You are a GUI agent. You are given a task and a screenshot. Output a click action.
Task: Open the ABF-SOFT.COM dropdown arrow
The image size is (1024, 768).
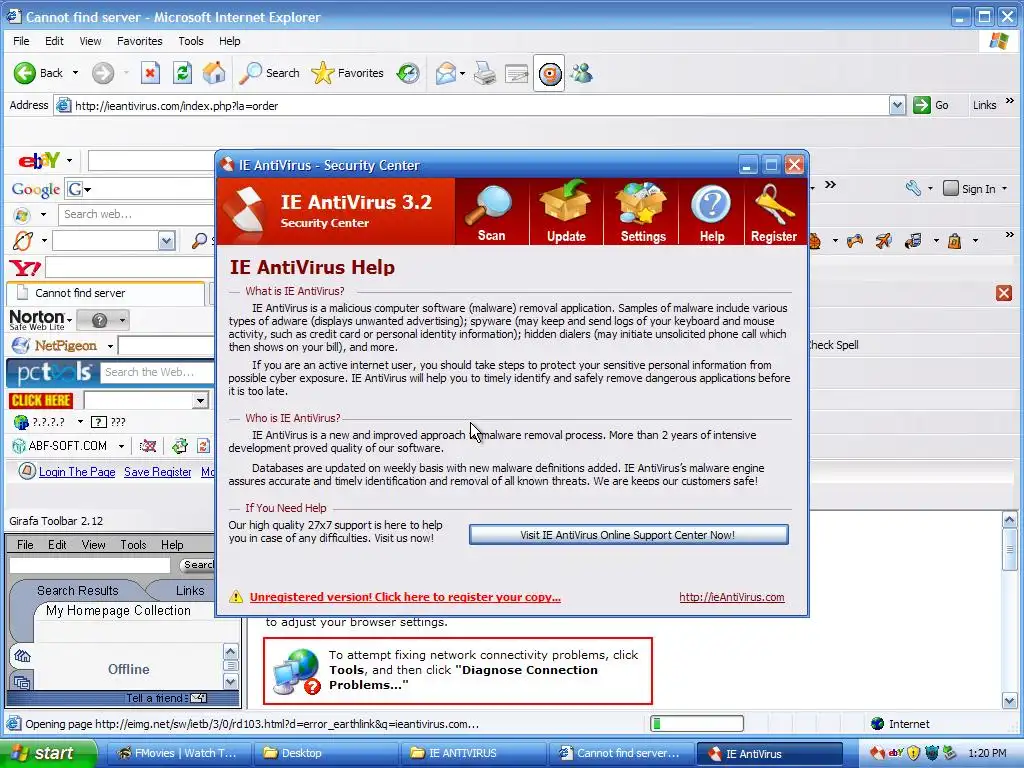[121, 446]
